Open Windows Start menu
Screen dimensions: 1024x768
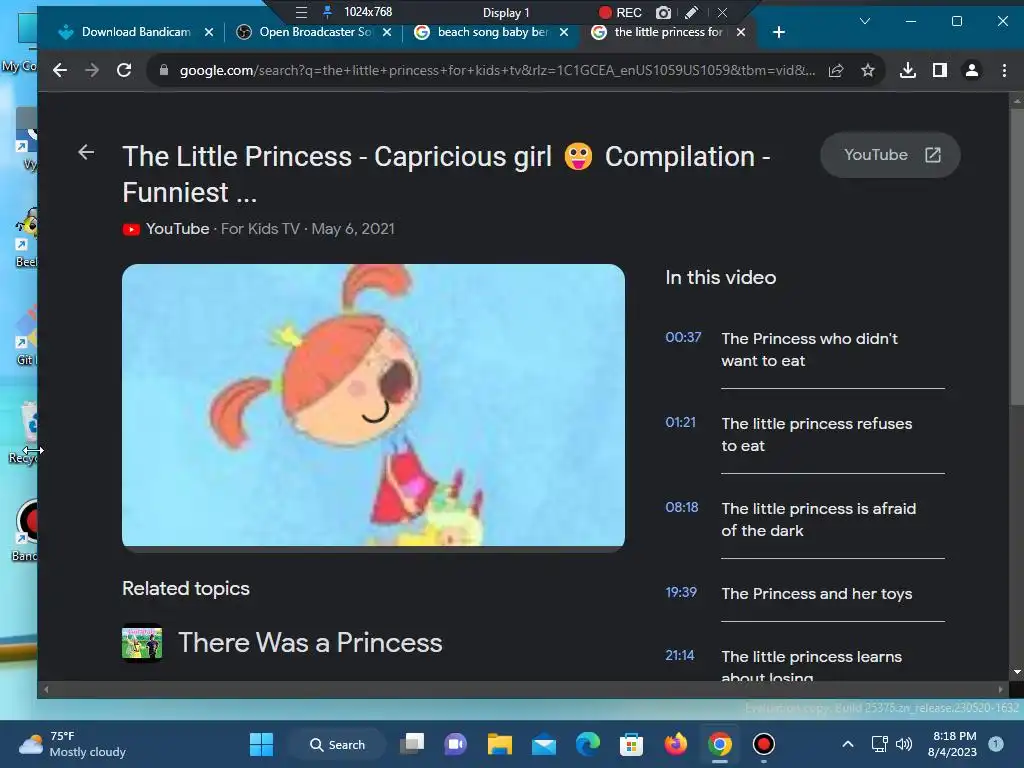(x=261, y=744)
